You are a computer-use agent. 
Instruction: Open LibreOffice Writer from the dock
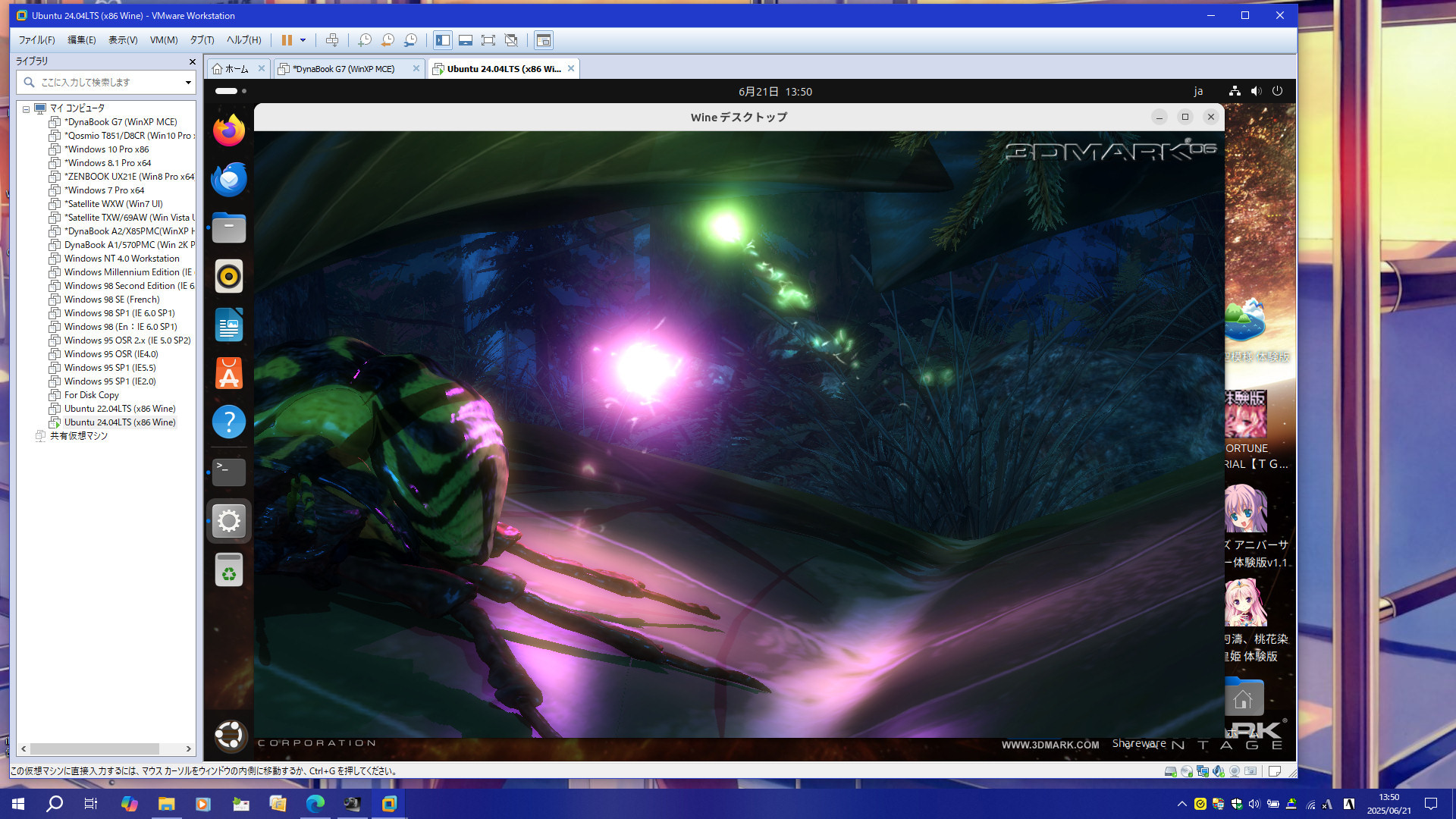click(229, 325)
